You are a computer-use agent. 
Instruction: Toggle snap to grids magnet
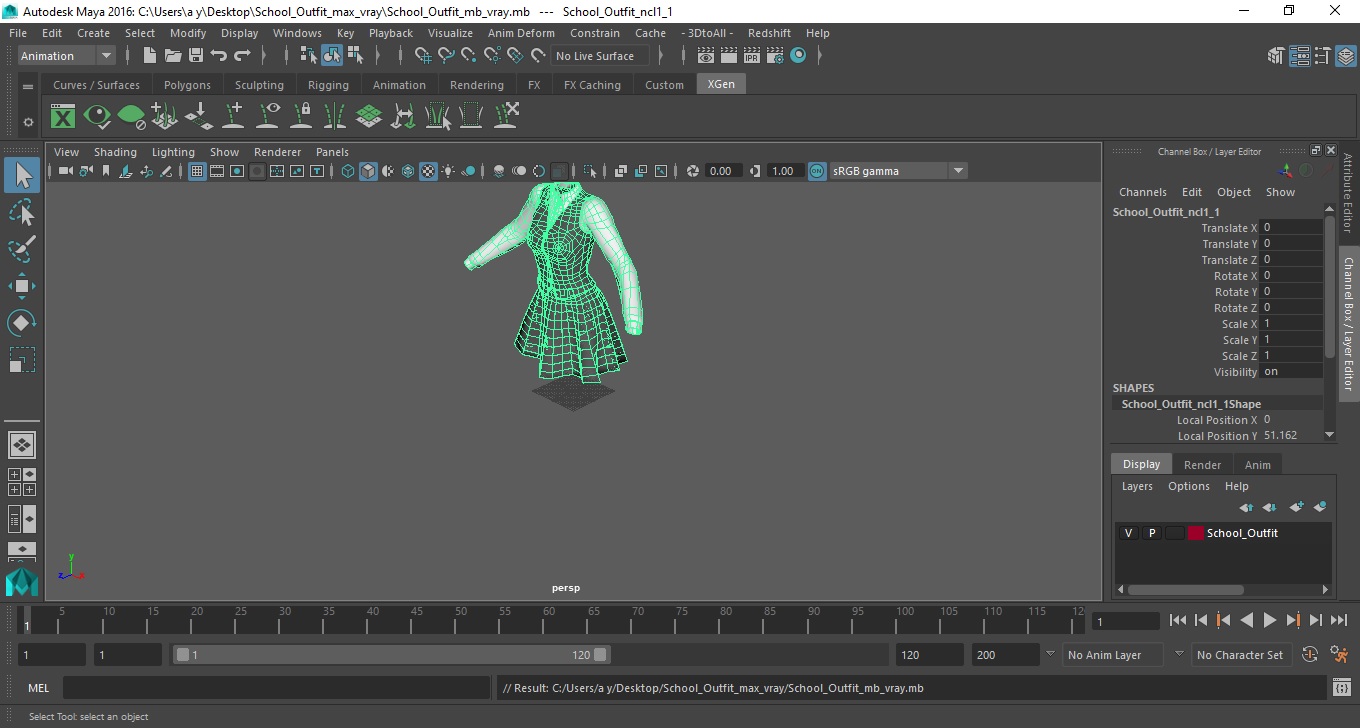[x=423, y=56]
